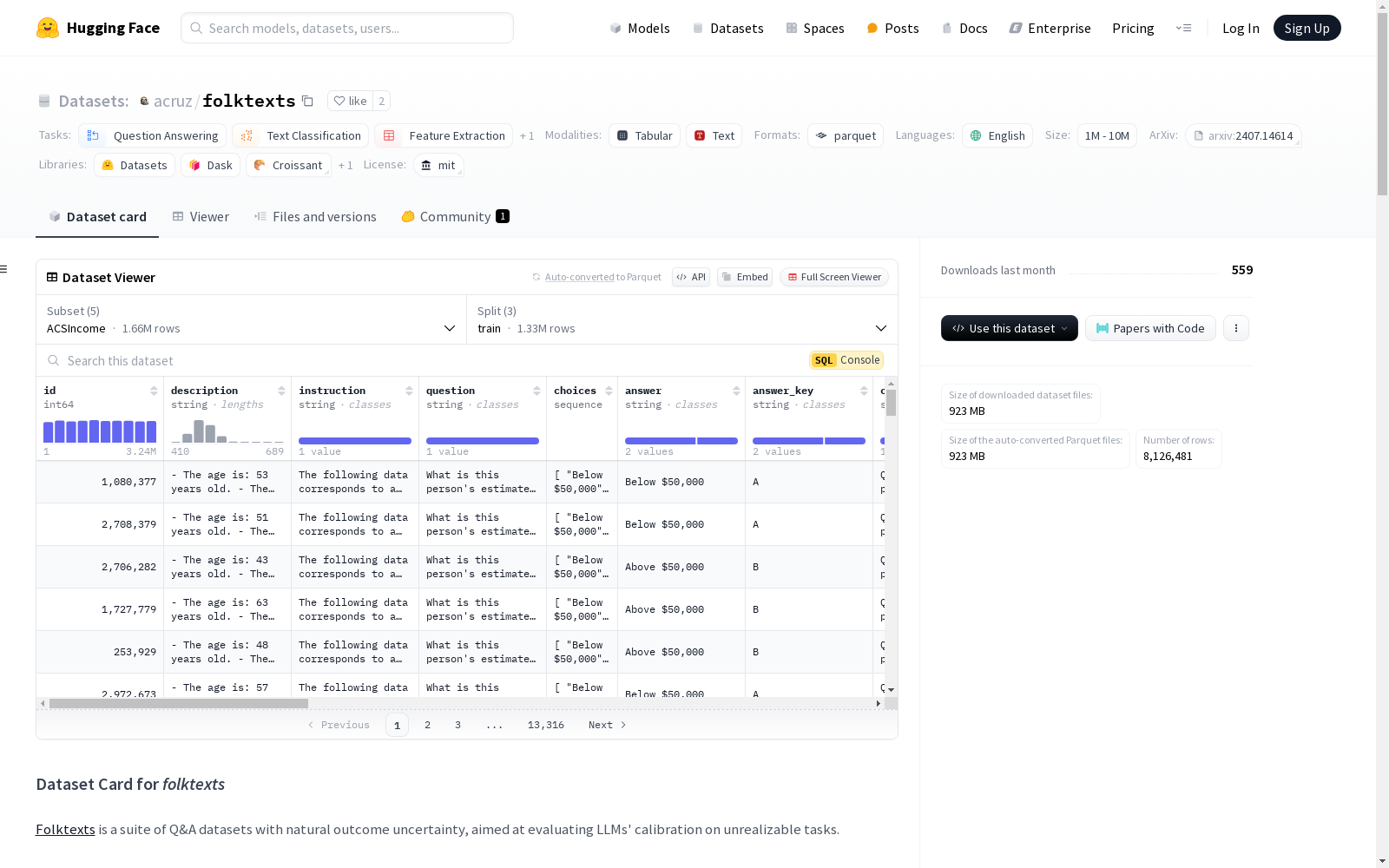This screenshot has height=868, width=1389.
Task: Sort by the id column
Action: [154, 391]
